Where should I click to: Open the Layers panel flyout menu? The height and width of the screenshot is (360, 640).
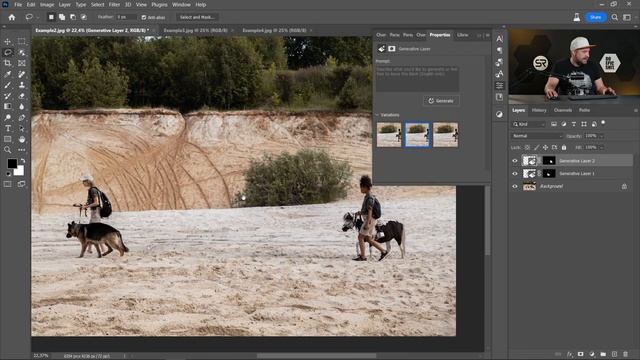[636, 110]
